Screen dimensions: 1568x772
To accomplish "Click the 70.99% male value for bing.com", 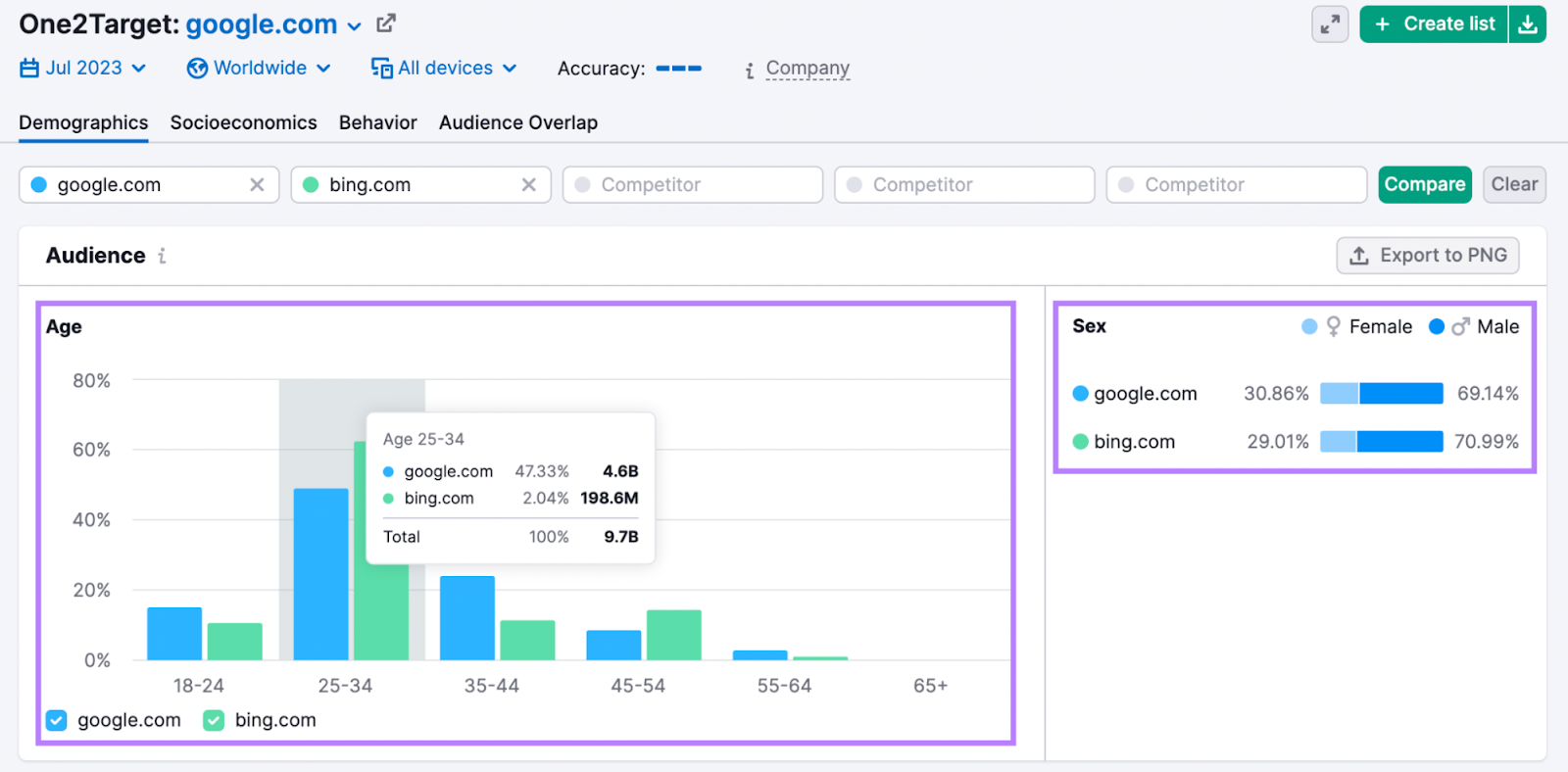I will (1487, 442).
